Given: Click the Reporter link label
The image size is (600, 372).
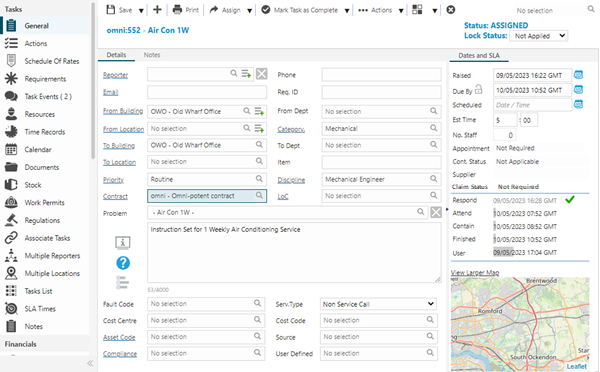Looking at the screenshot, I should [x=115, y=75].
